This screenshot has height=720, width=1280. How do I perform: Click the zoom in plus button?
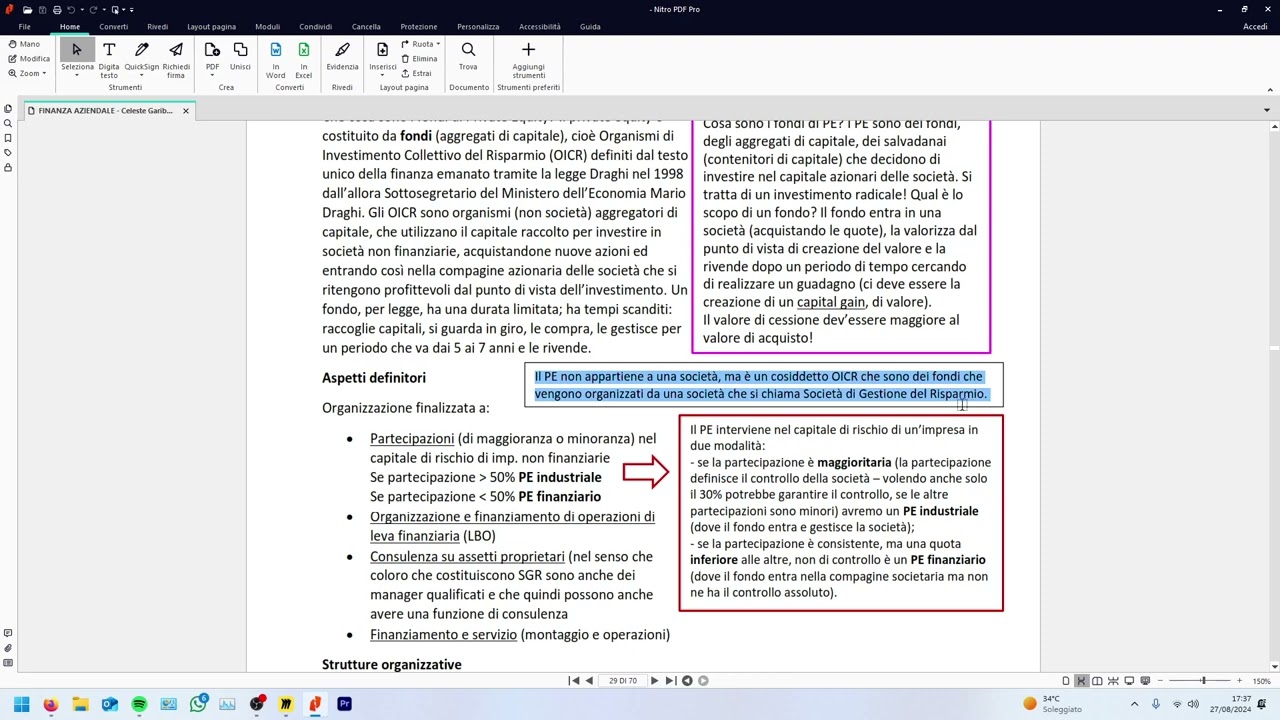pyautogui.click(x=1239, y=681)
